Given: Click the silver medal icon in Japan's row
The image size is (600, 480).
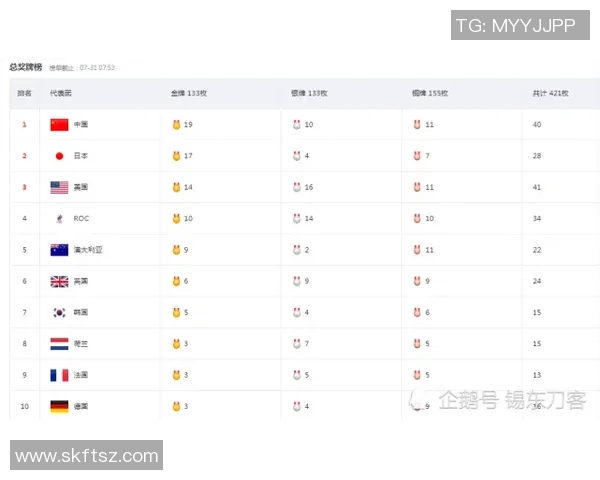Looking at the screenshot, I should (297, 156).
